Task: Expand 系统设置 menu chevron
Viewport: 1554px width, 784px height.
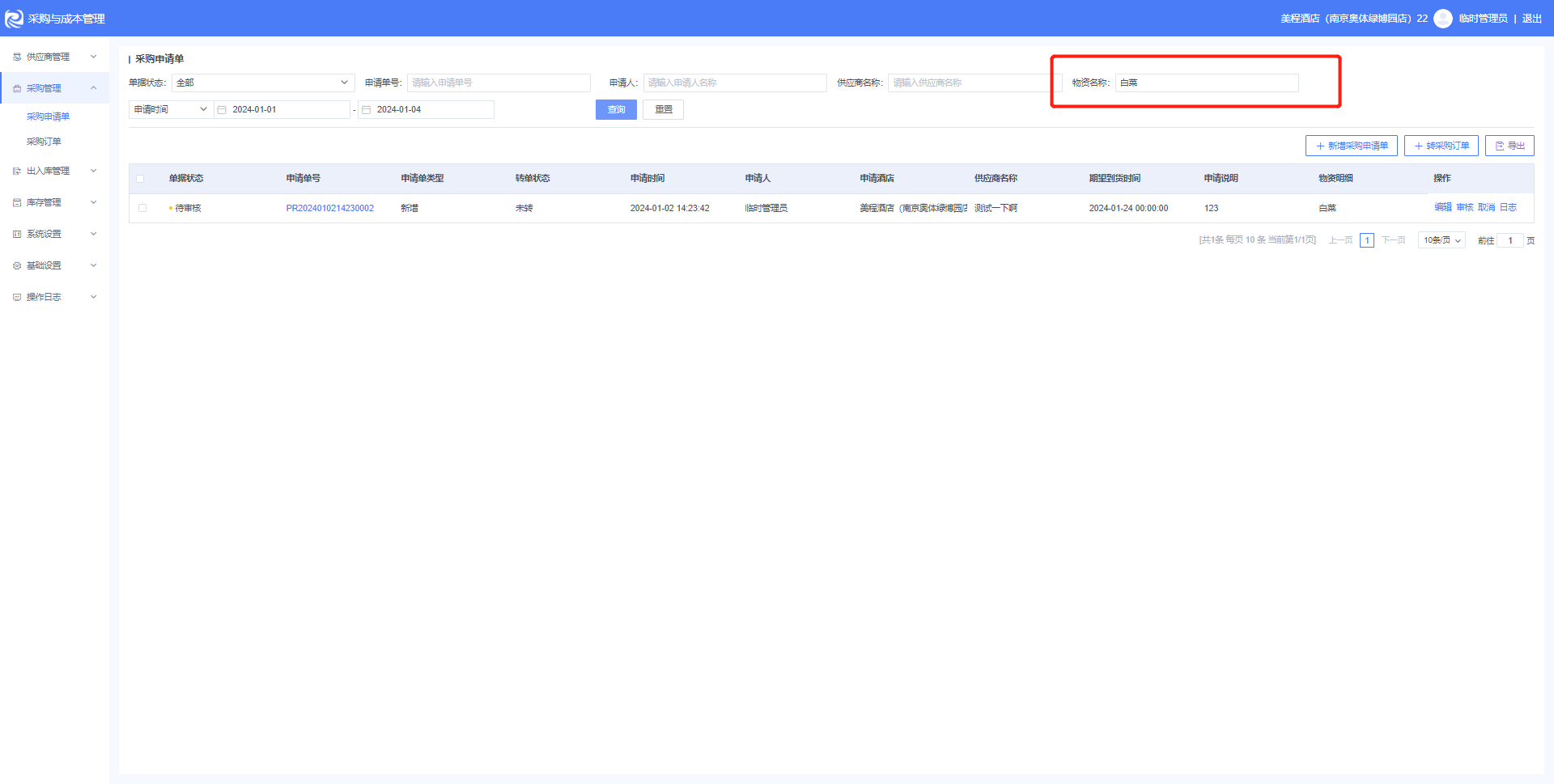Action: (x=93, y=234)
